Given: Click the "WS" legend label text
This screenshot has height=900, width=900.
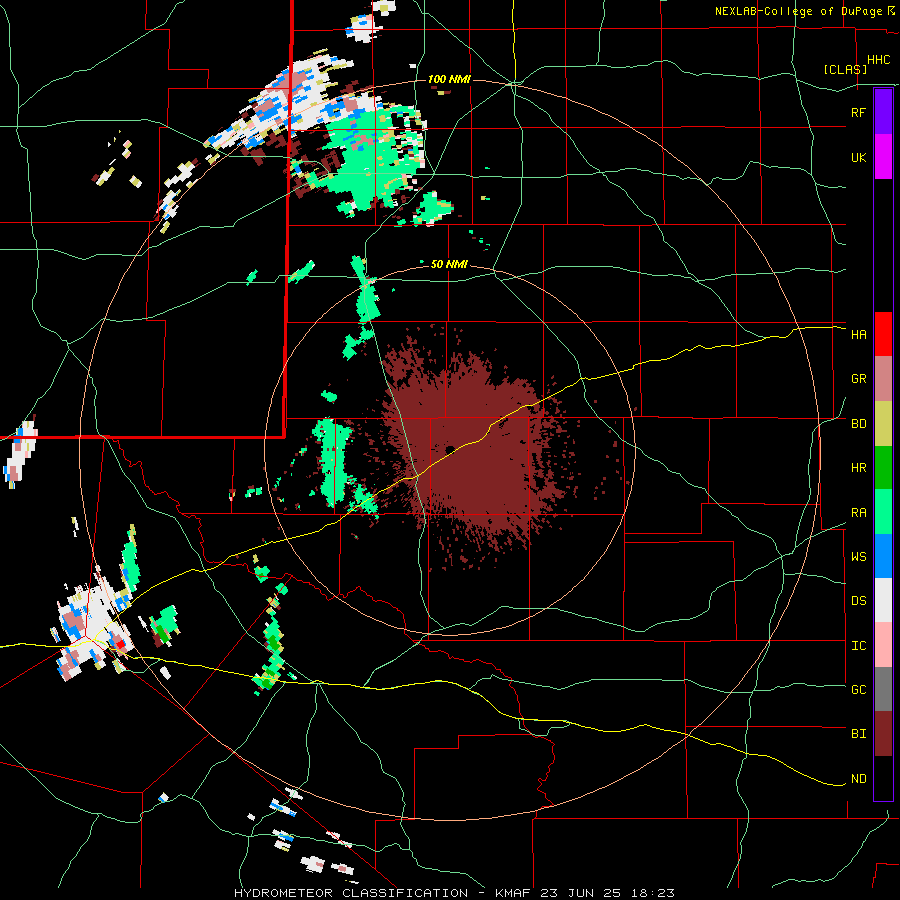Looking at the screenshot, I should click(859, 557).
